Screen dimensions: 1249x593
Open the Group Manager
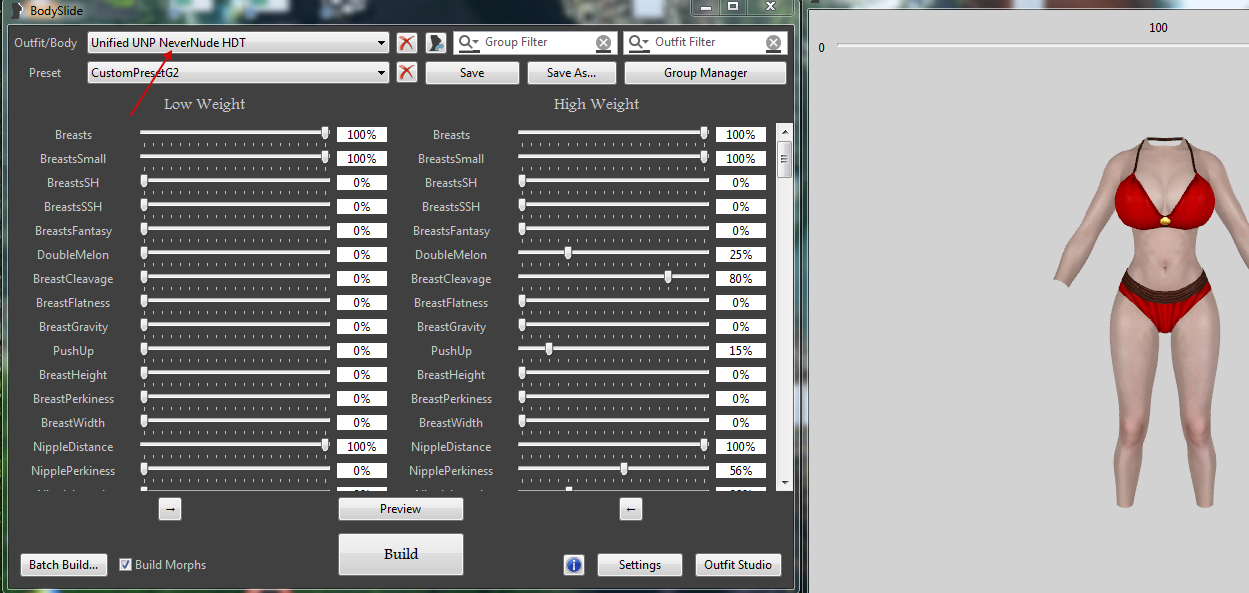[705, 73]
